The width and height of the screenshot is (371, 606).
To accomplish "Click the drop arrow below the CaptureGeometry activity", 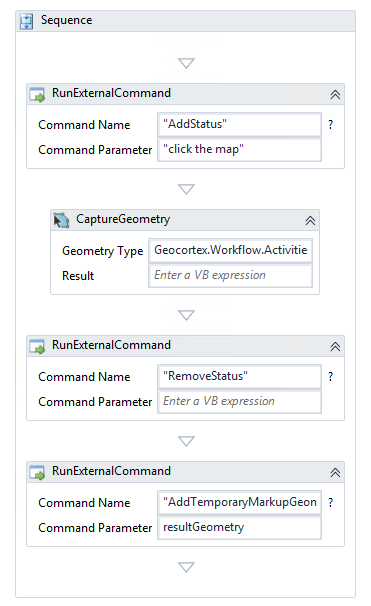I will (x=186, y=315).
